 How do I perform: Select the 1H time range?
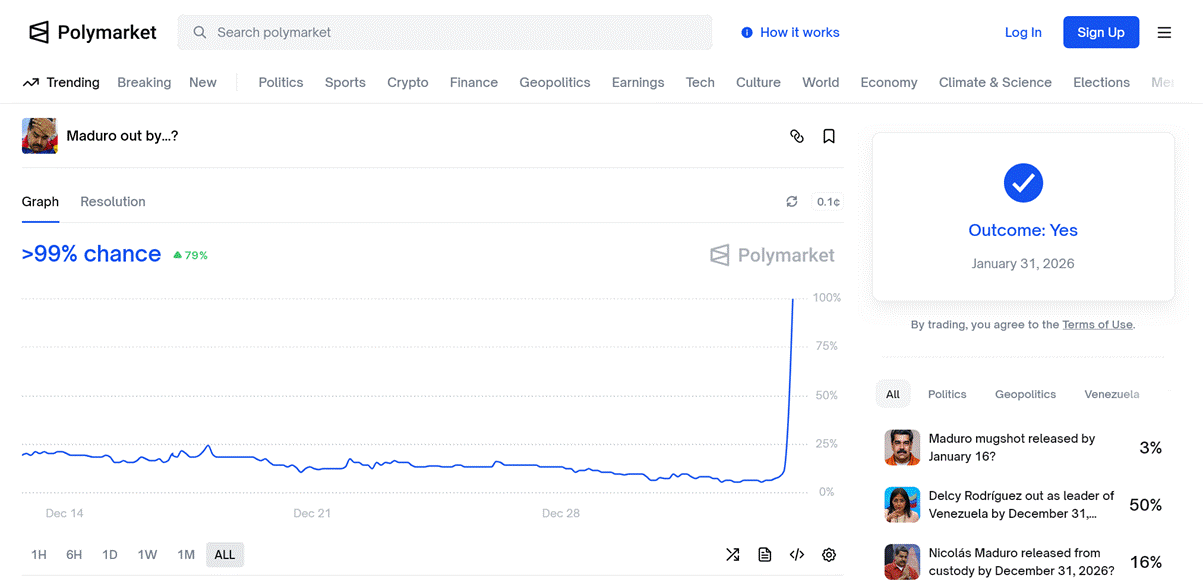[39, 555]
